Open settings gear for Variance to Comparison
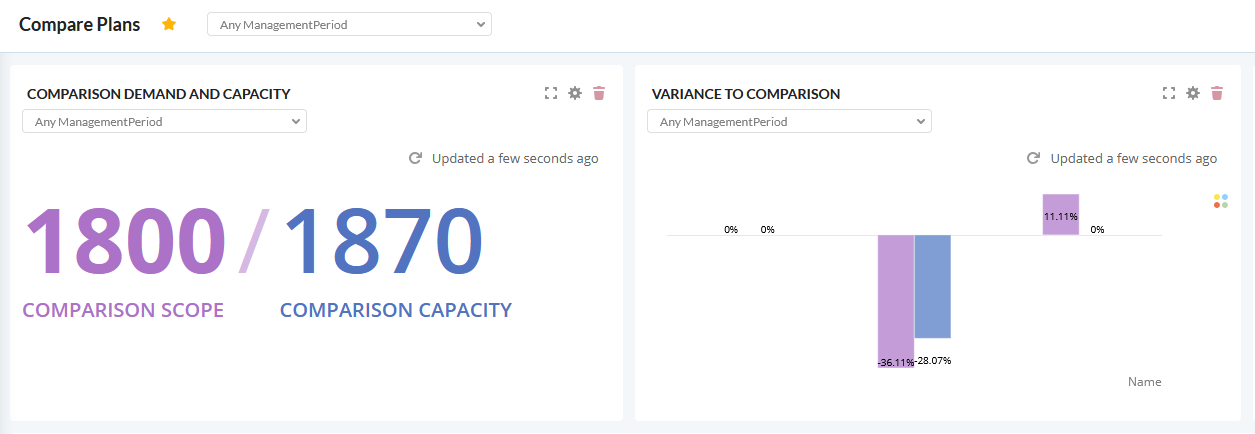The width and height of the screenshot is (1255, 434). pos(1193,93)
